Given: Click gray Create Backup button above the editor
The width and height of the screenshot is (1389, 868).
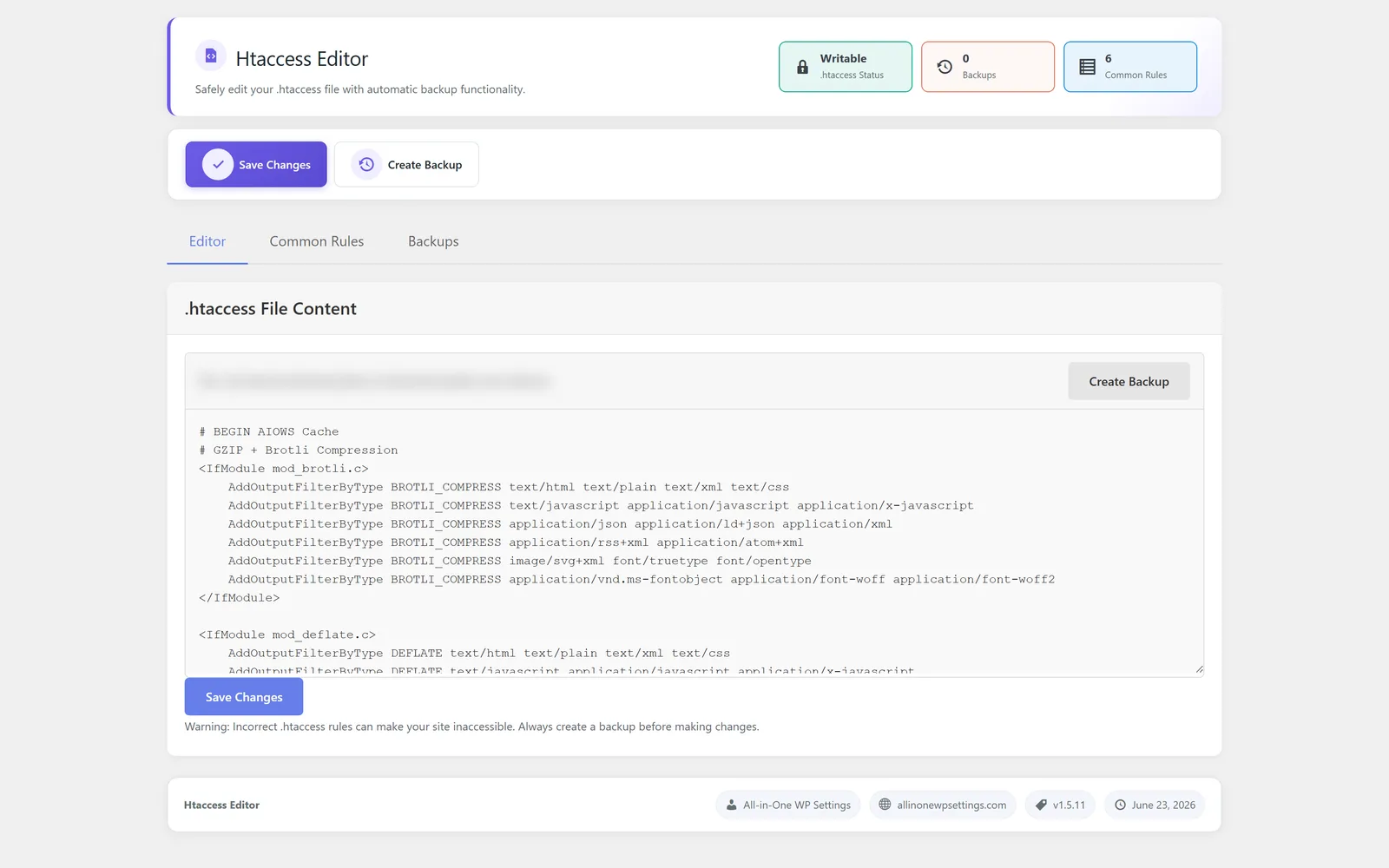Looking at the screenshot, I should click(x=1129, y=381).
